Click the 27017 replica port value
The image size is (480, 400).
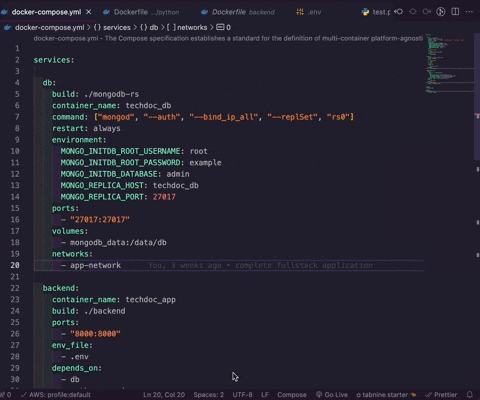pos(164,197)
